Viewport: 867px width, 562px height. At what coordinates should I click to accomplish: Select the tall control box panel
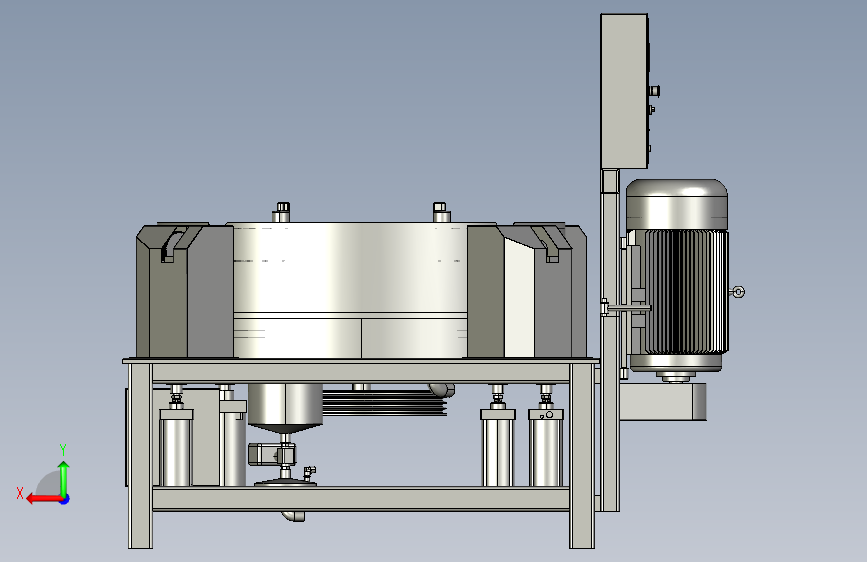click(x=624, y=91)
